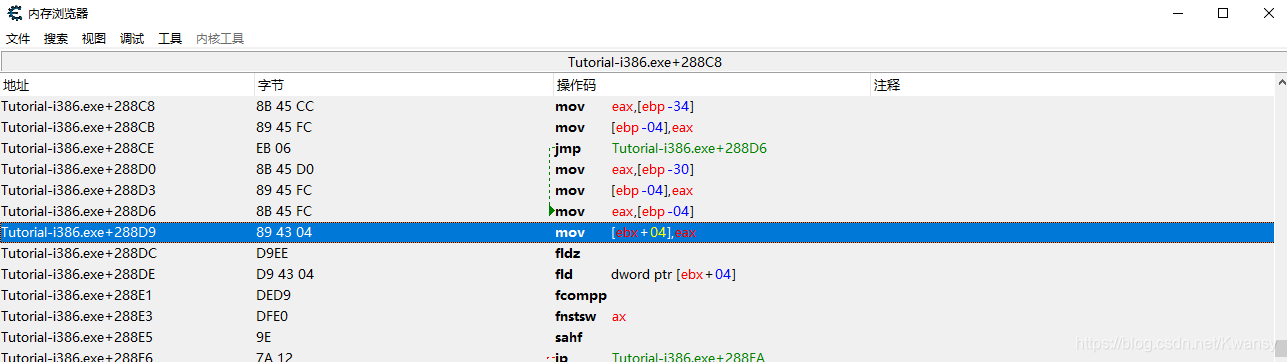Click the Cheat Engine title bar icon
Screen dimensions: 1287x362
15,13
